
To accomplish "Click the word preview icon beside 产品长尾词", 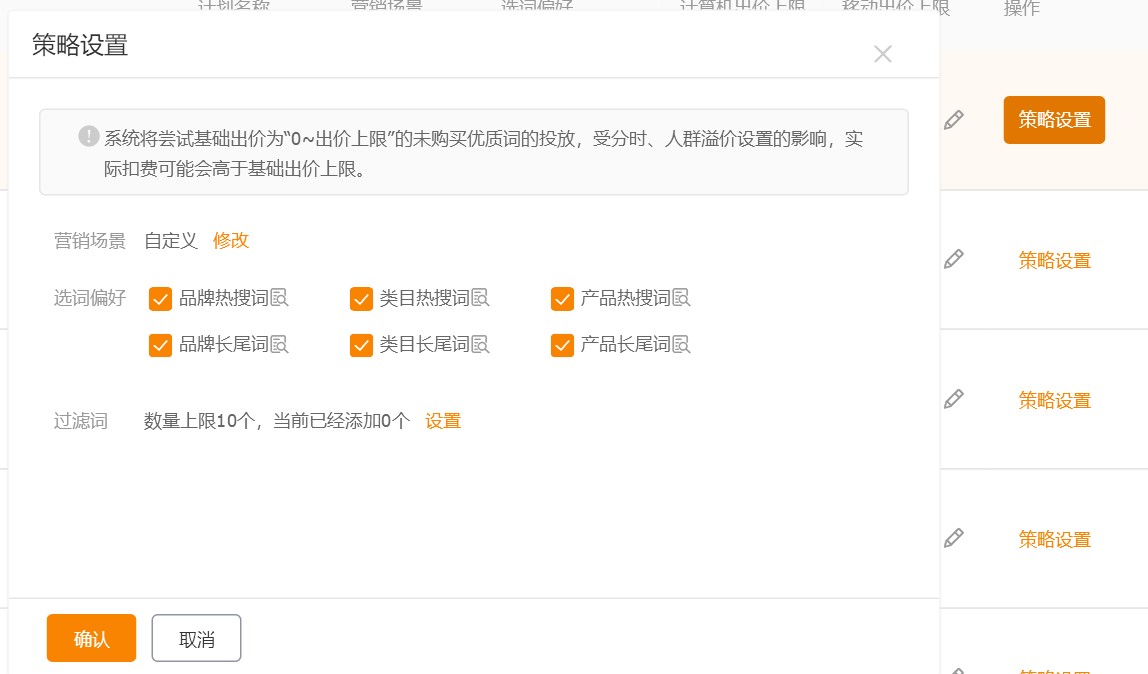I will [x=682, y=344].
